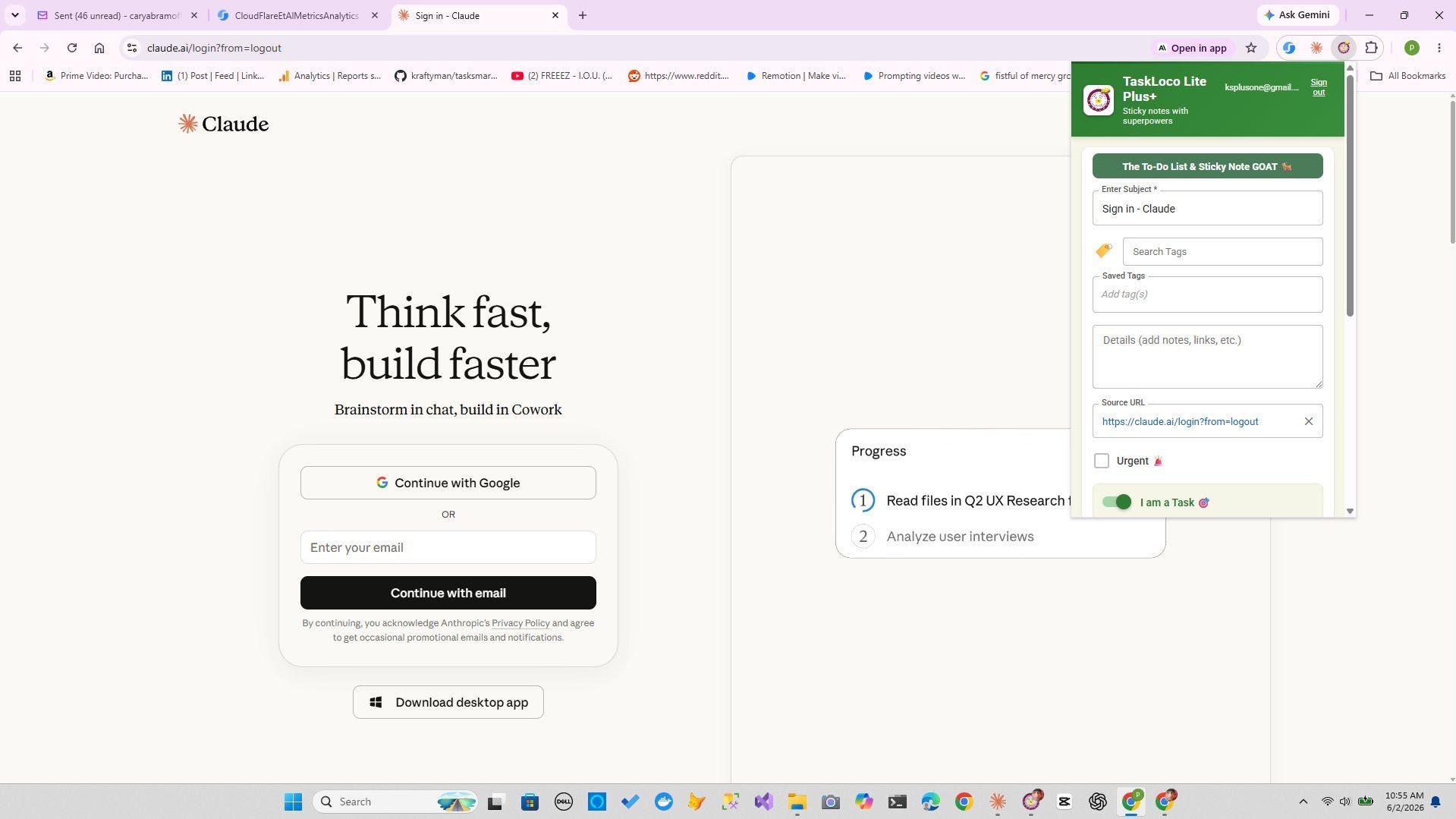The height and width of the screenshot is (819, 1456).
Task: Check the Urgent checkbox
Action: [1102, 461]
